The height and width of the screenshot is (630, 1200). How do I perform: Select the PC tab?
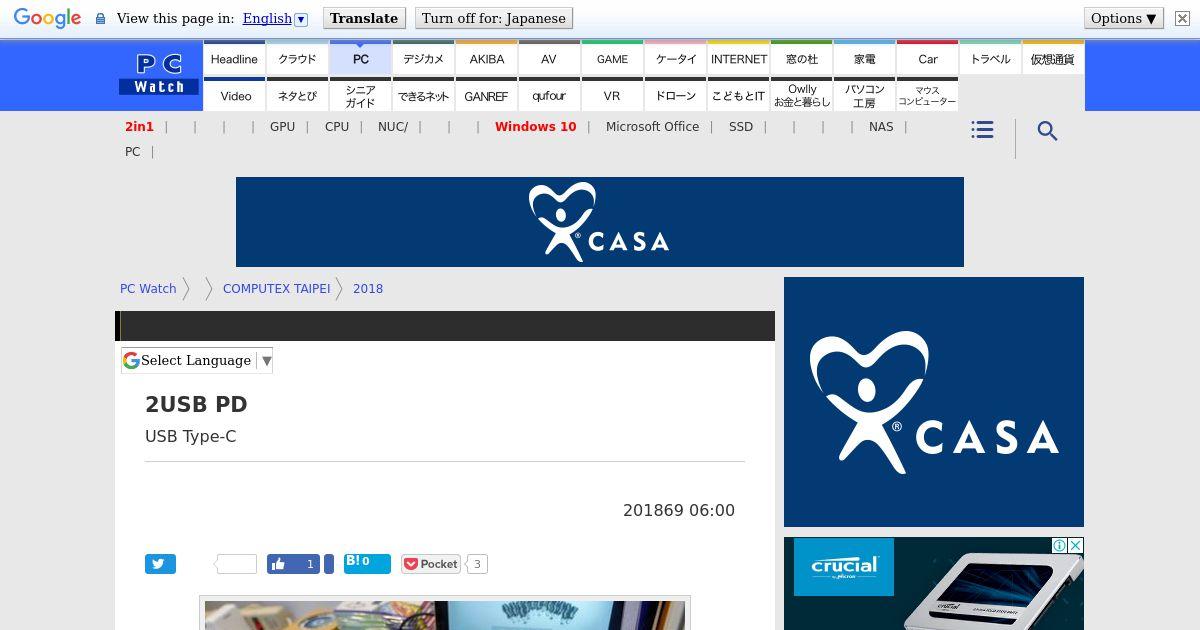(x=361, y=59)
